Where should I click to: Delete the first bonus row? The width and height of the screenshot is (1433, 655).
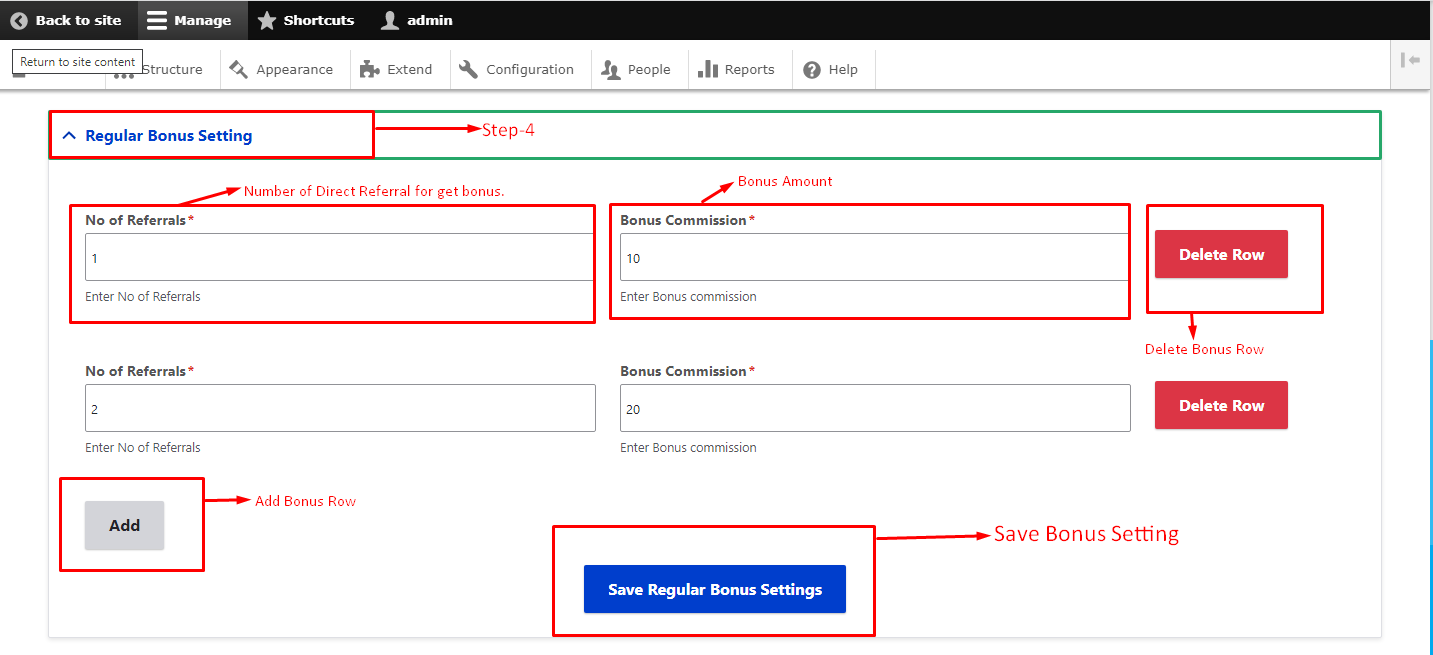[1221, 255]
